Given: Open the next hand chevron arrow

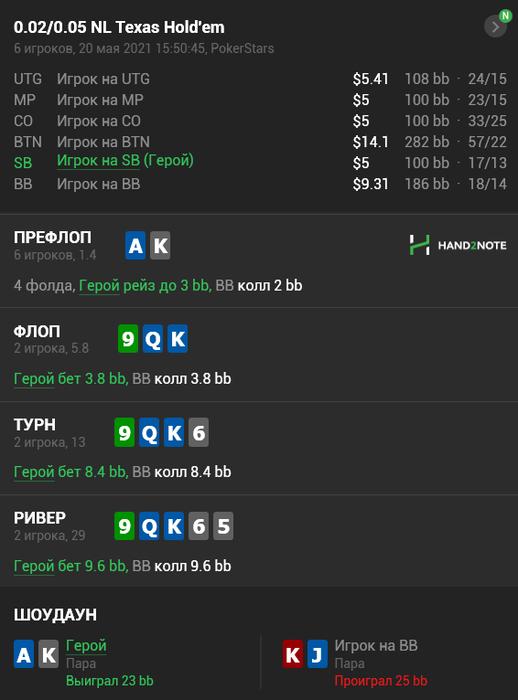Looking at the screenshot, I should [x=495, y=27].
